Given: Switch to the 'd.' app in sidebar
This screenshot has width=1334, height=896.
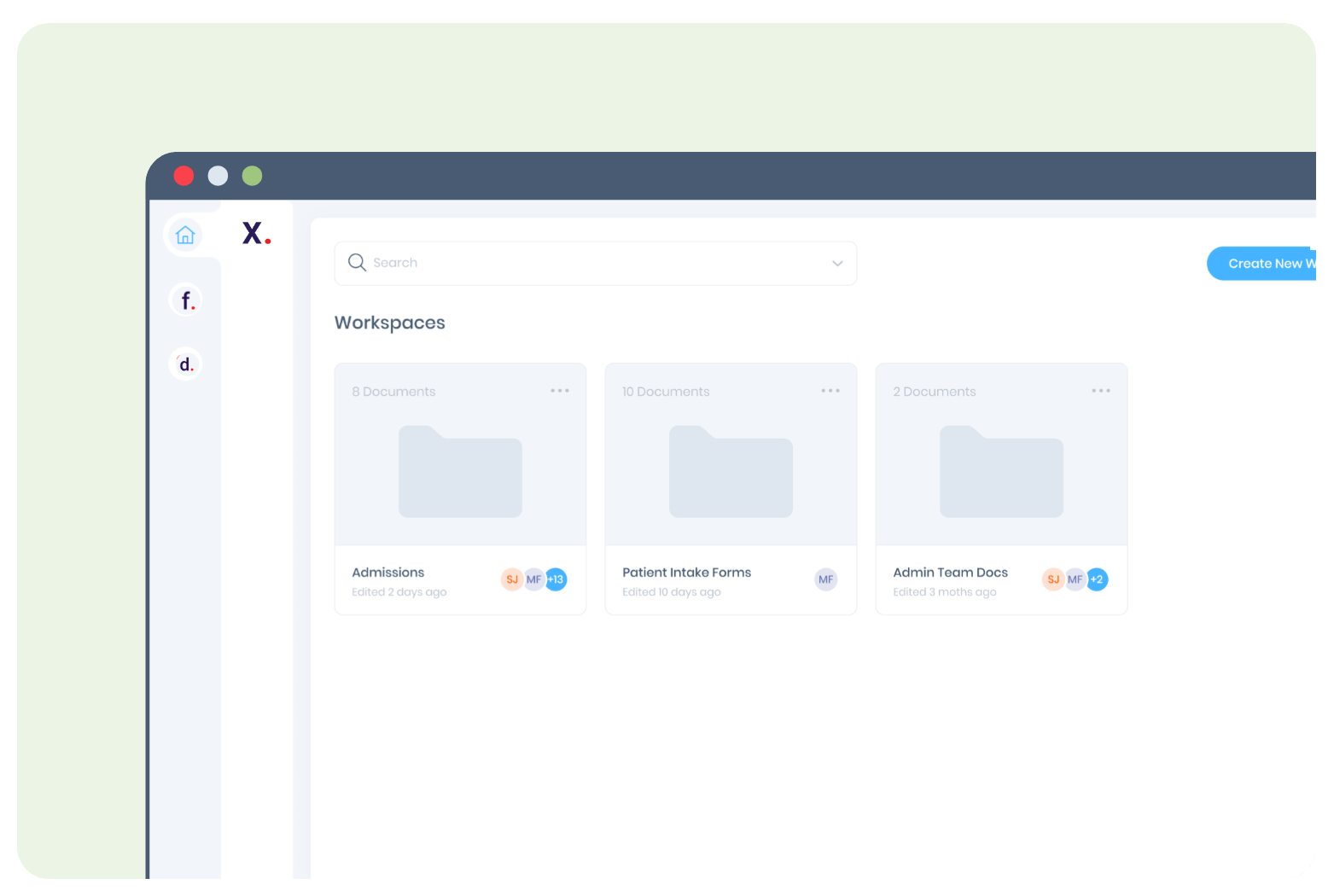Looking at the screenshot, I should pyautogui.click(x=186, y=364).
